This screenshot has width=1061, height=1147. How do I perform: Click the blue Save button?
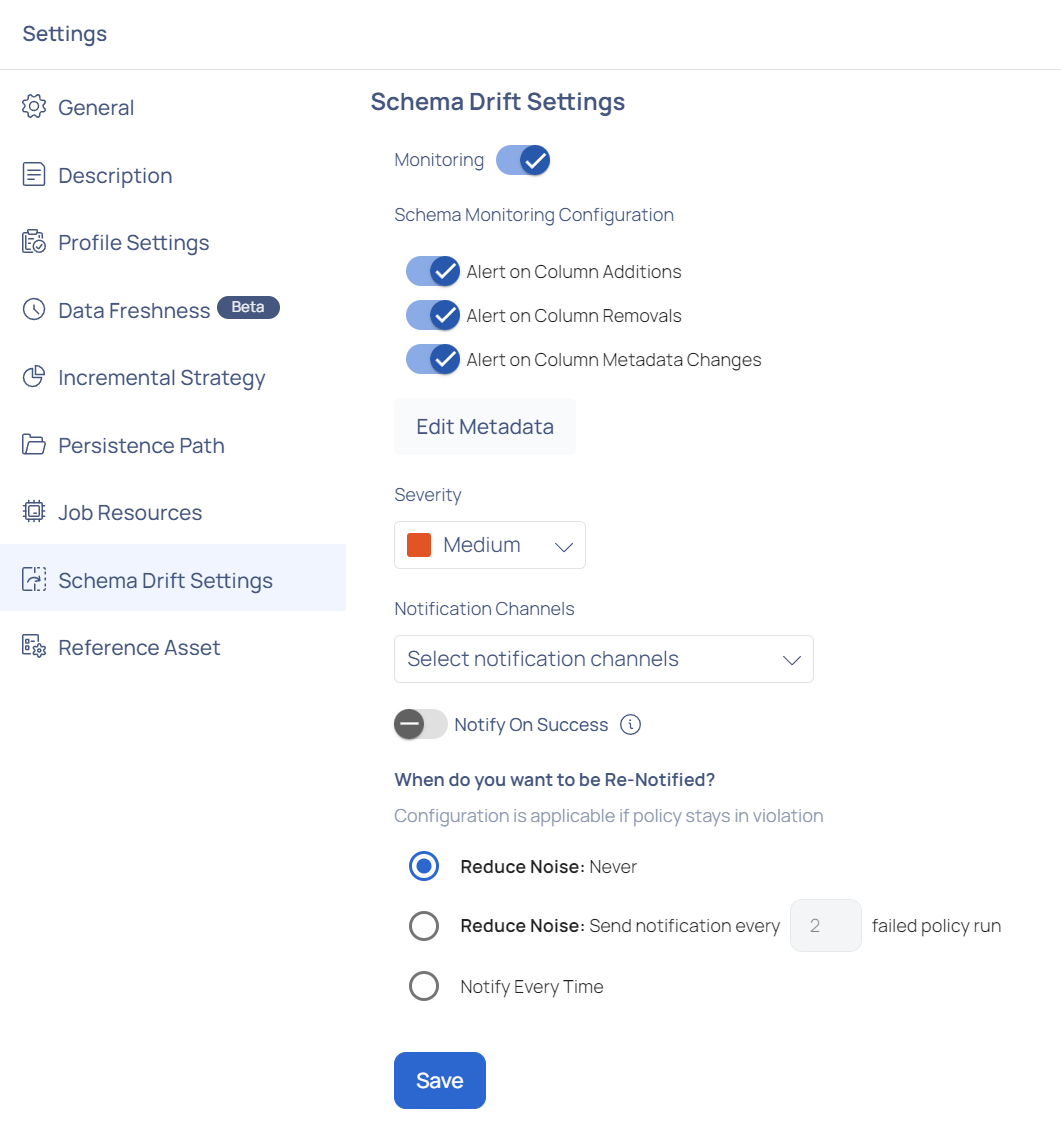pos(440,1080)
